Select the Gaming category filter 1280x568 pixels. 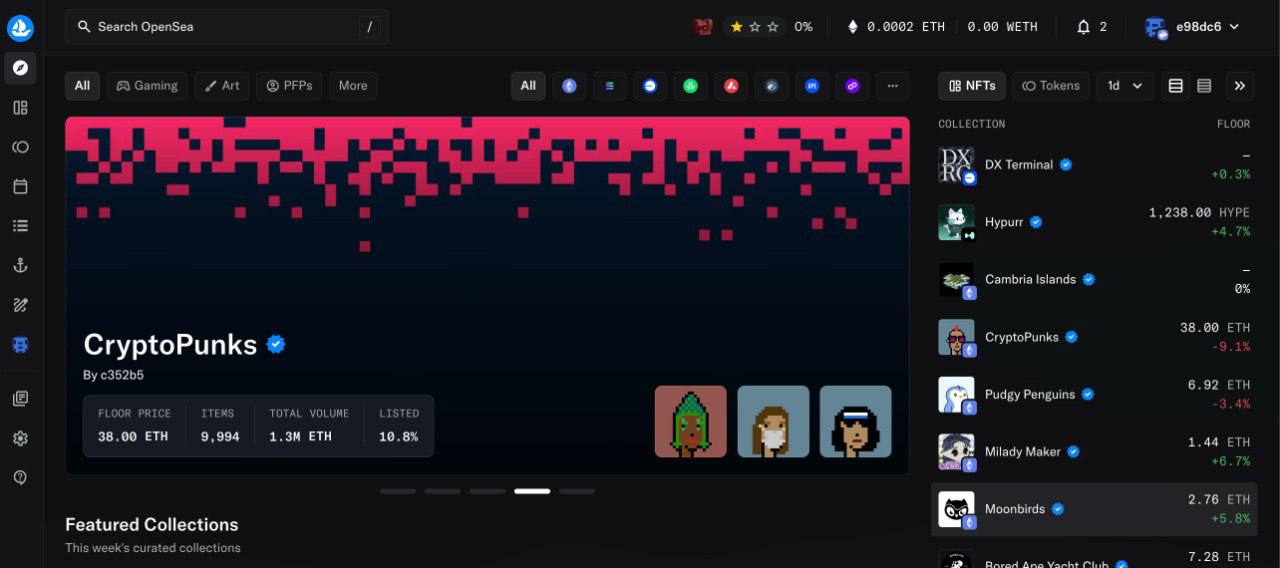tap(147, 86)
